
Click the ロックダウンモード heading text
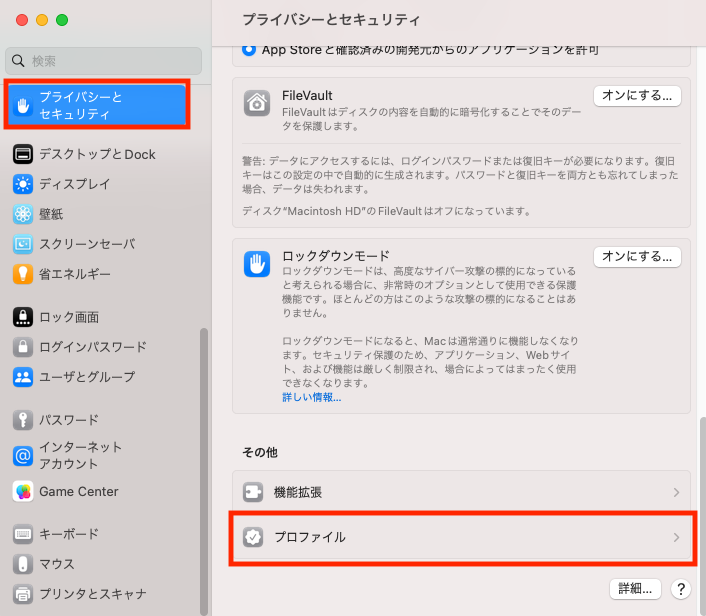point(336,256)
